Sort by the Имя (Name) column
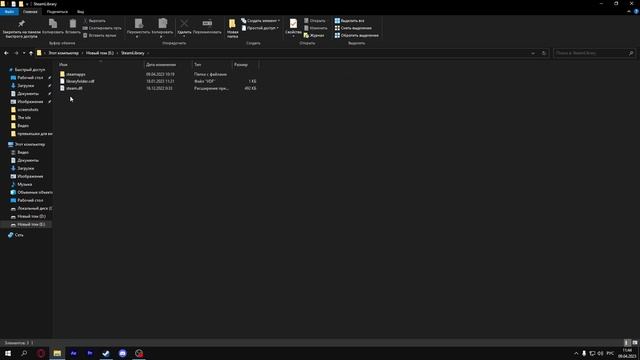Screen dimensions: 640x360 tap(100, 64)
